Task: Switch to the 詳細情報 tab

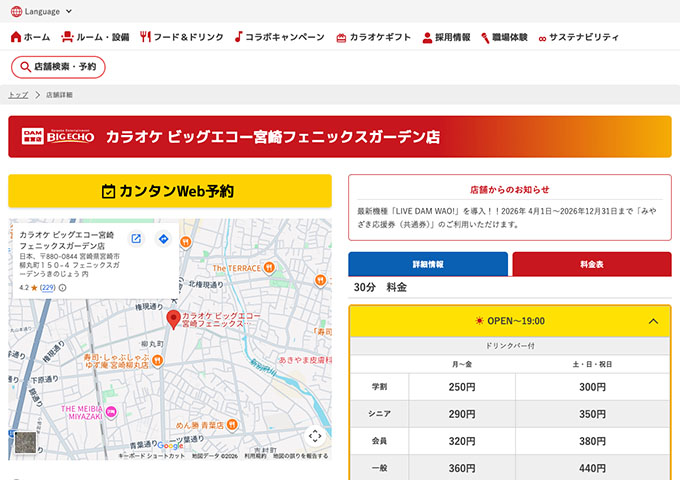Action: [x=428, y=264]
